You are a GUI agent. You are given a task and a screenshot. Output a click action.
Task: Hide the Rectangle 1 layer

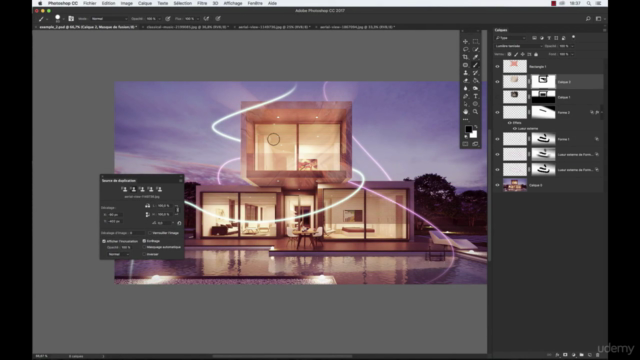pyautogui.click(x=497, y=66)
